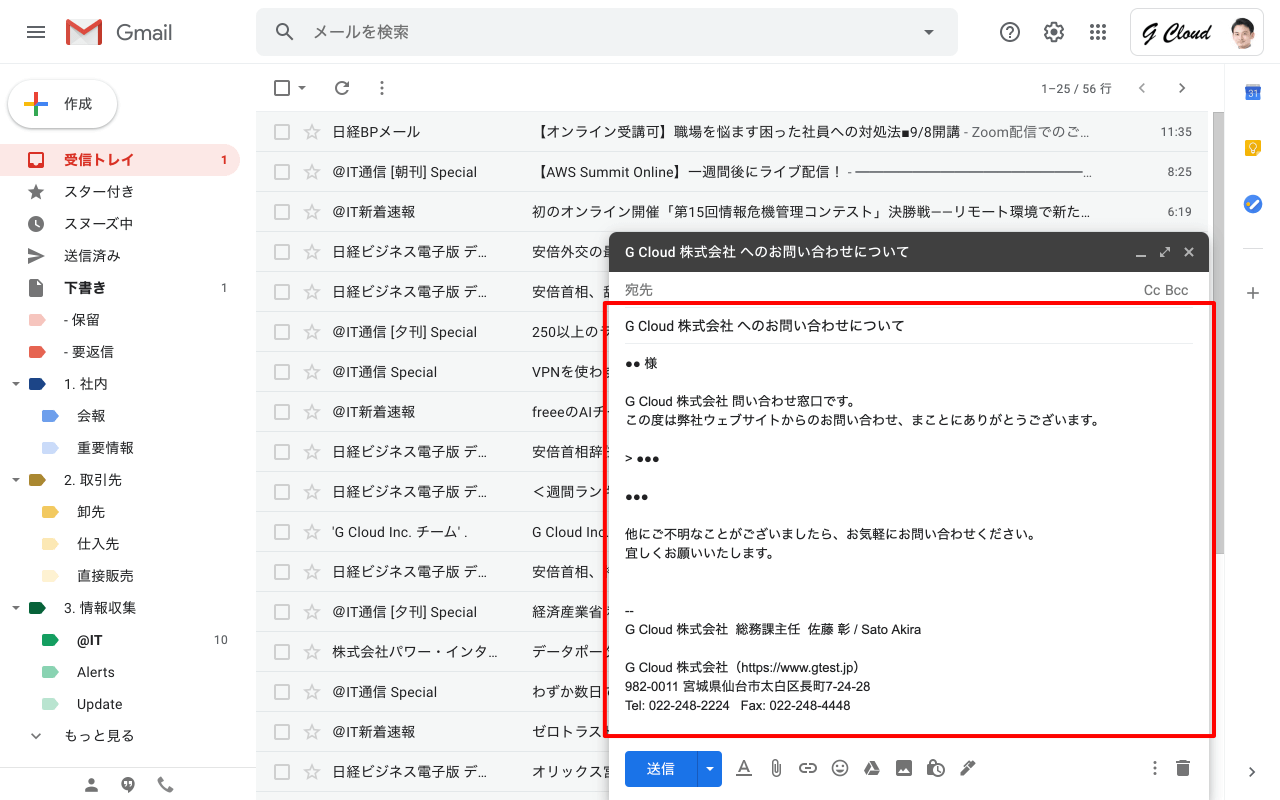
Task: Open the Google apps grid
Action: point(1098,32)
